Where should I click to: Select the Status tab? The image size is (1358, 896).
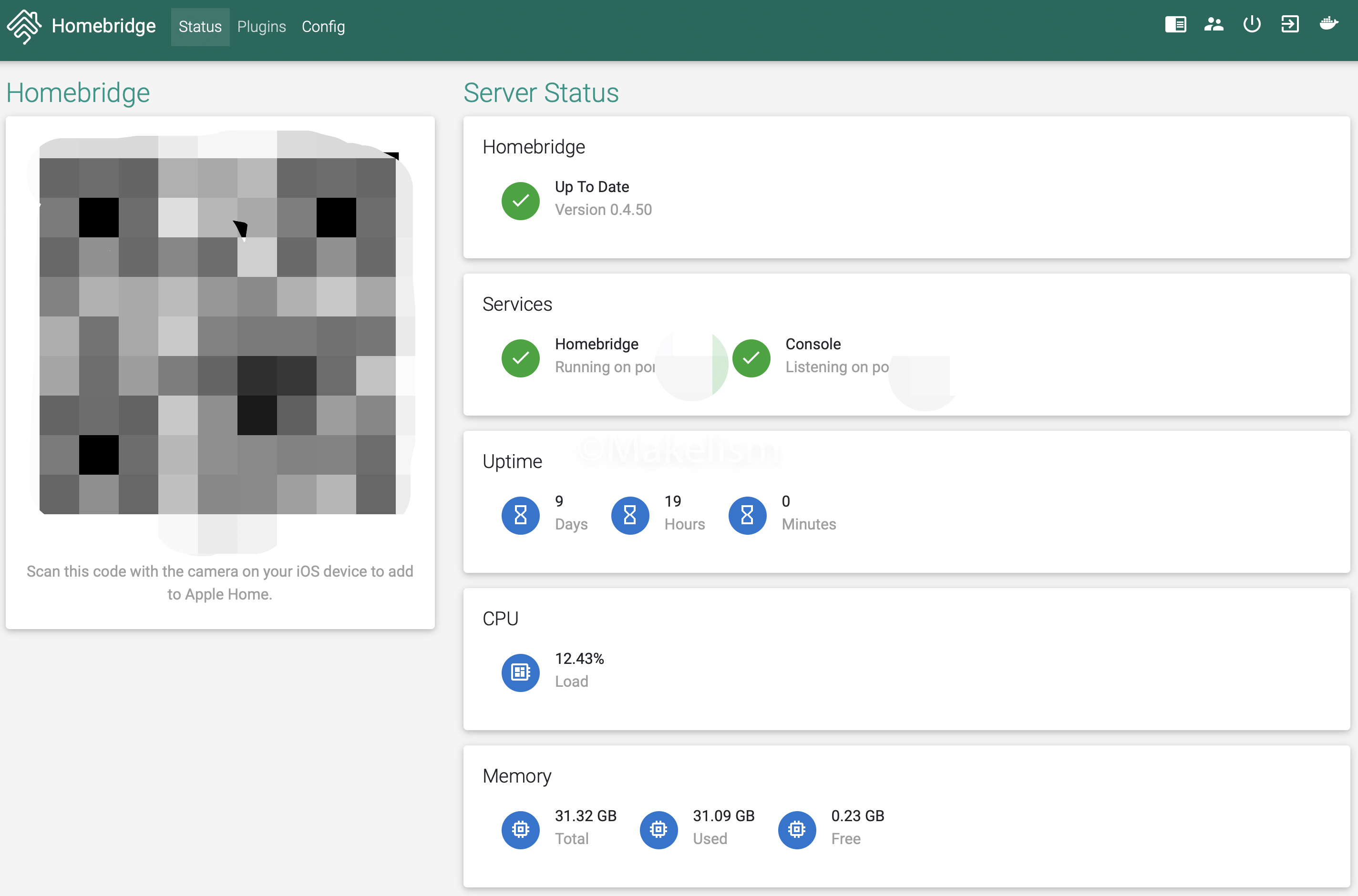point(200,27)
